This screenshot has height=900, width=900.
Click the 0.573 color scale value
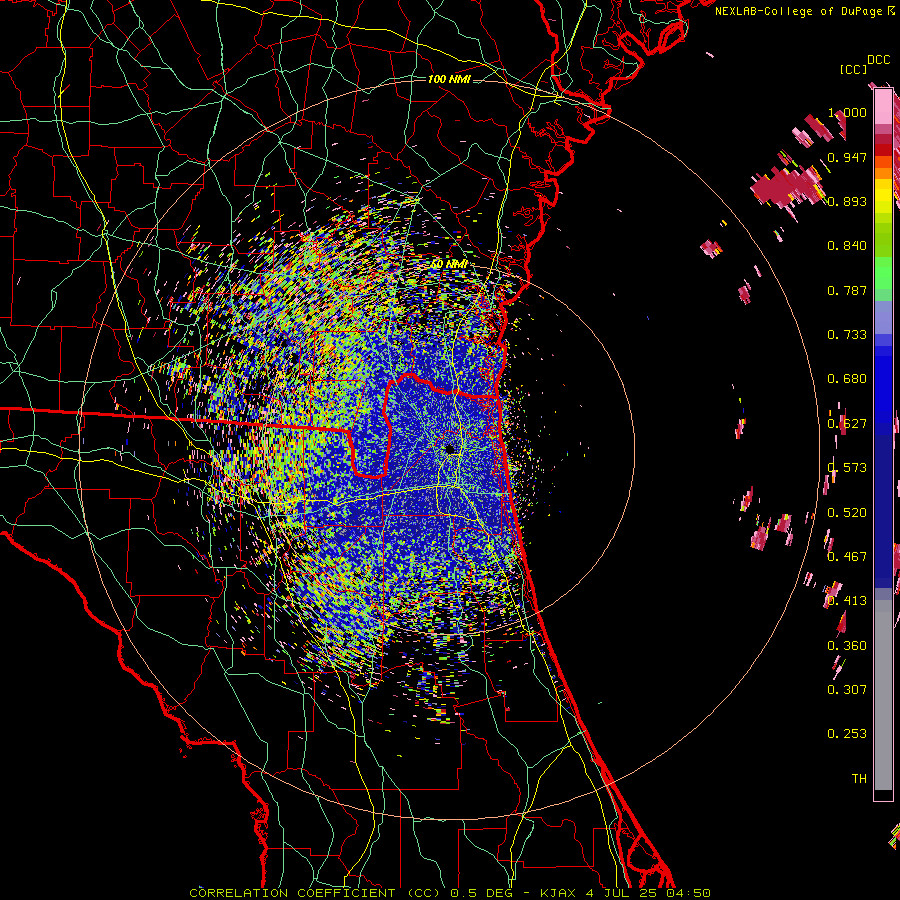(847, 468)
